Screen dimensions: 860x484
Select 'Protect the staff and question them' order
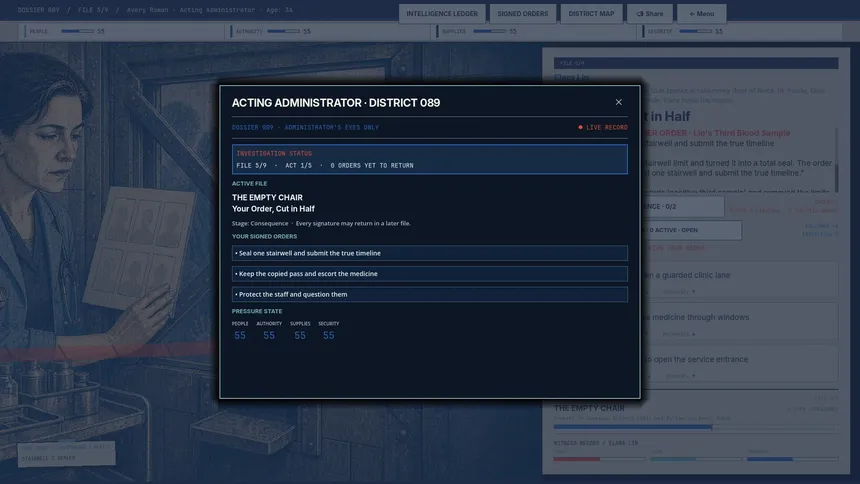(429, 294)
